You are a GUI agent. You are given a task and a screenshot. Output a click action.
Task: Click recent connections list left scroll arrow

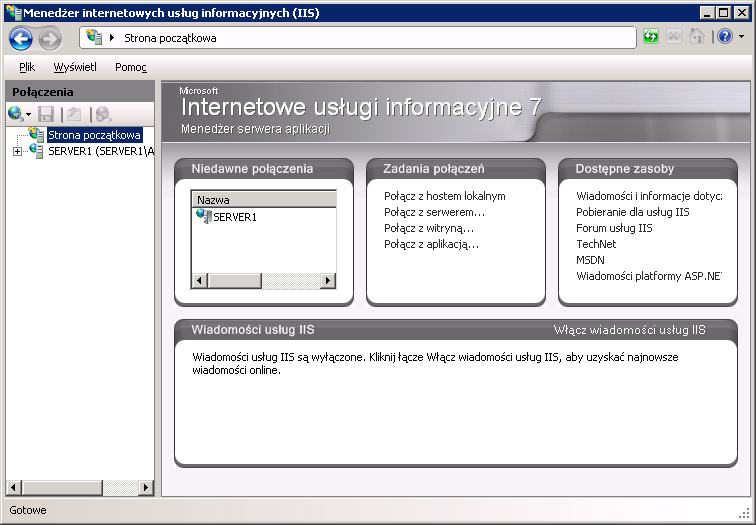click(200, 280)
